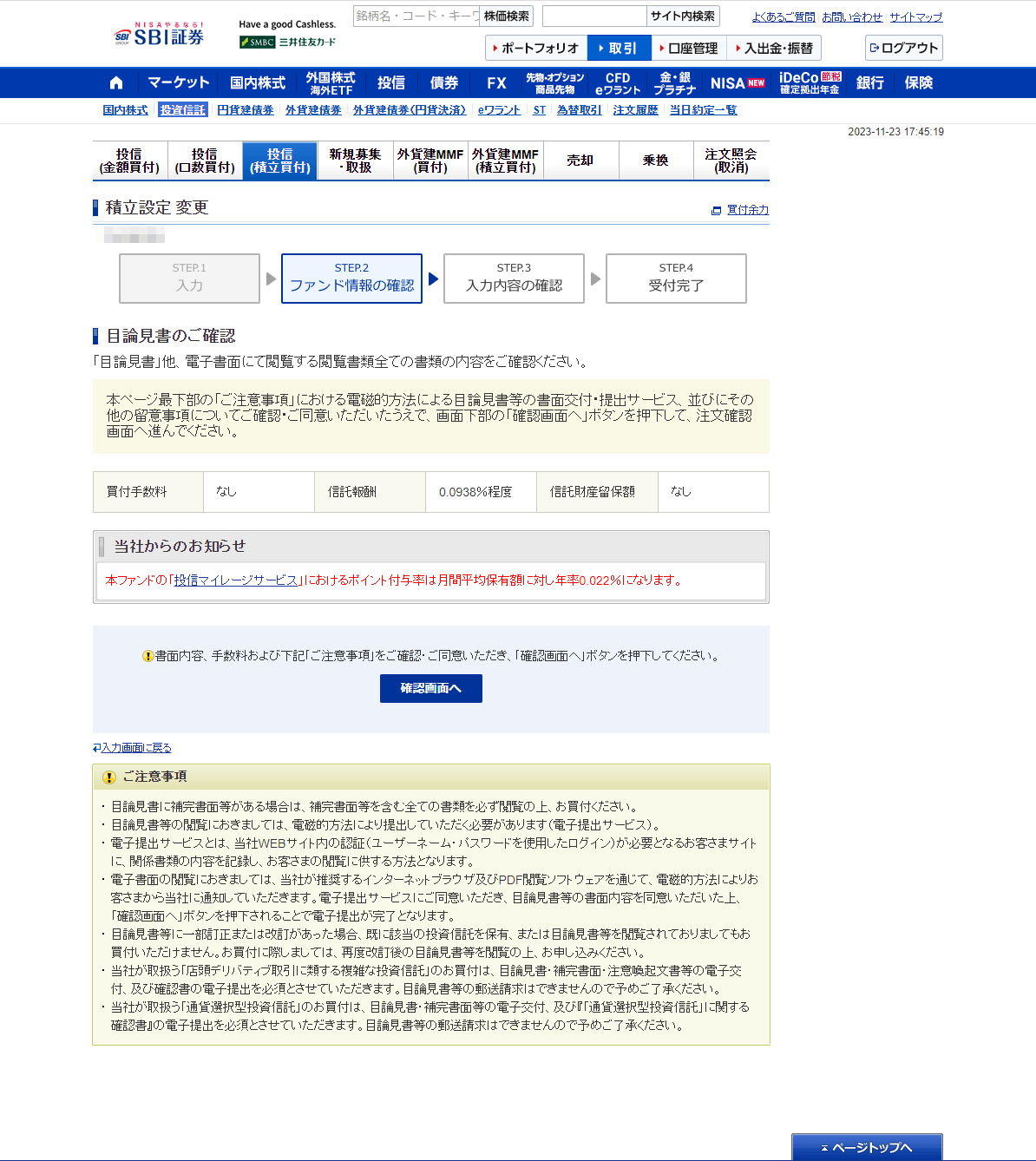Click 入力画面に戻る back link
This screenshot has width=1036, height=1161.
coord(135,748)
